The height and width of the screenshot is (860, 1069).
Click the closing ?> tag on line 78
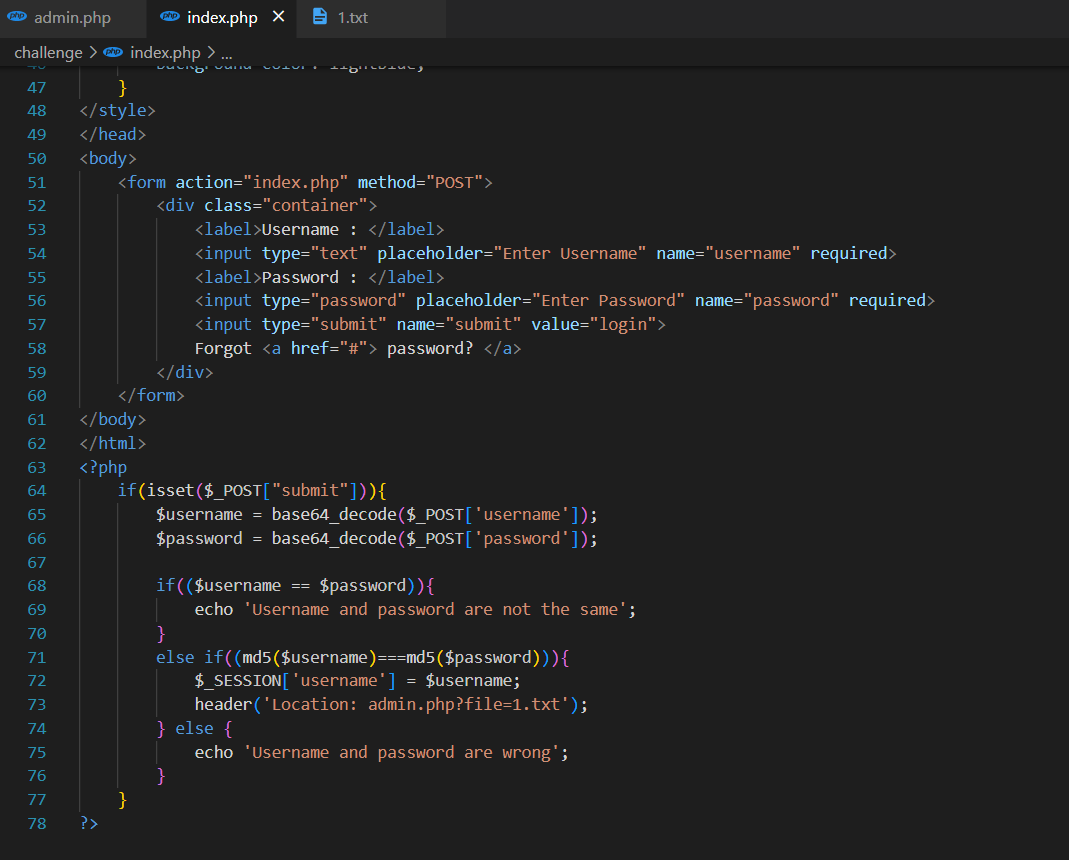click(89, 824)
